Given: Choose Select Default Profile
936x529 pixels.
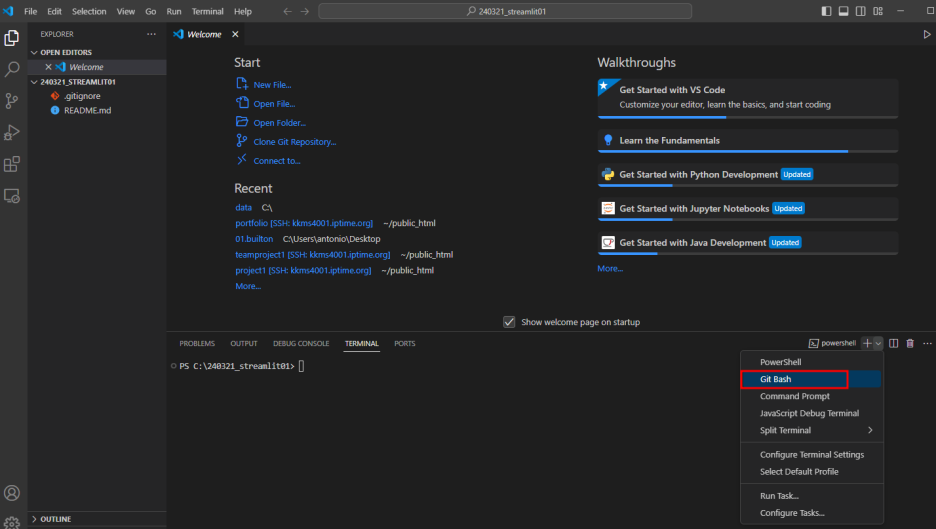Looking at the screenshot, I should 812,472.
